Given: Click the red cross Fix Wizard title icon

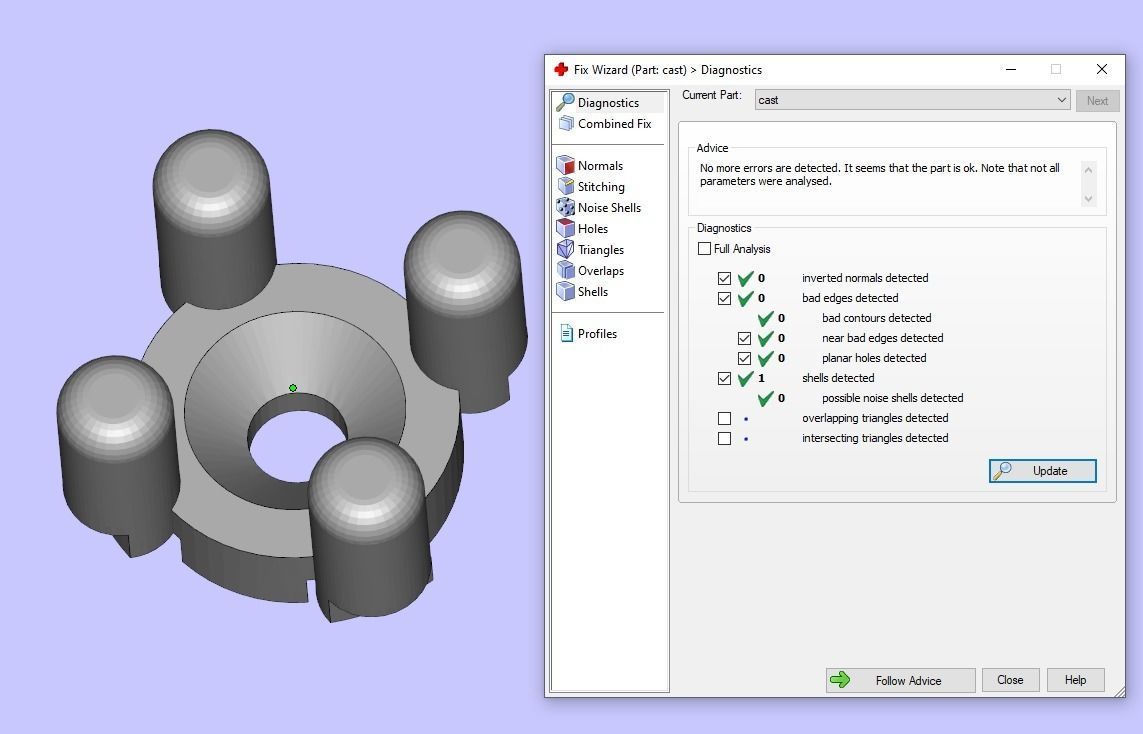Looking at the screenshot, I should click(561, 69).
